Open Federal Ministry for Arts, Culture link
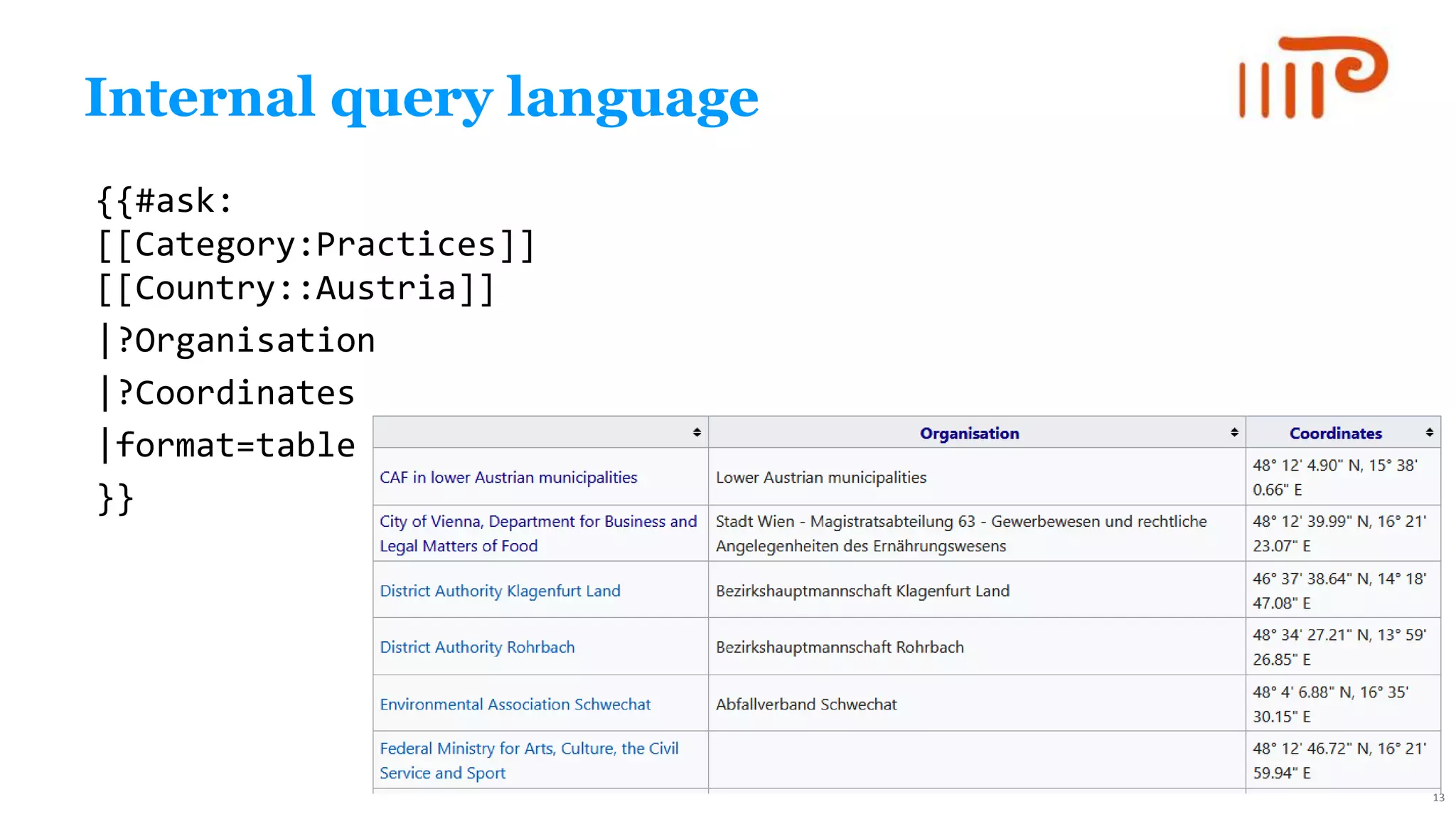1456x819 pixels. (x=529, y=760)
